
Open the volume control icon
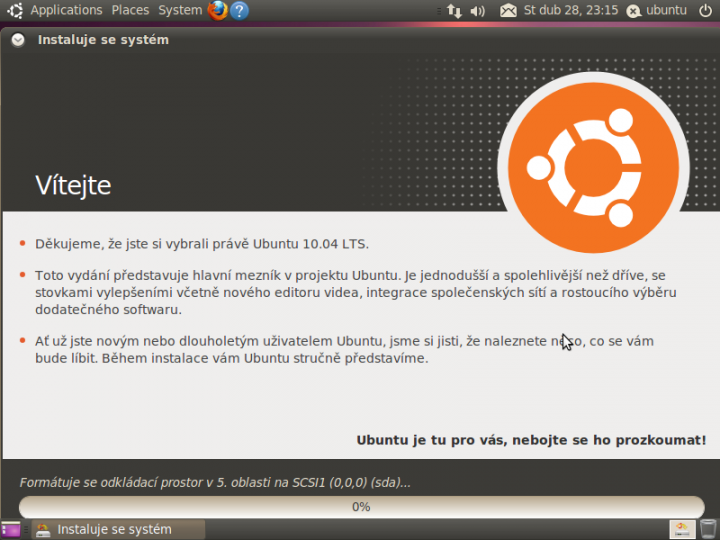coord(478,11)
